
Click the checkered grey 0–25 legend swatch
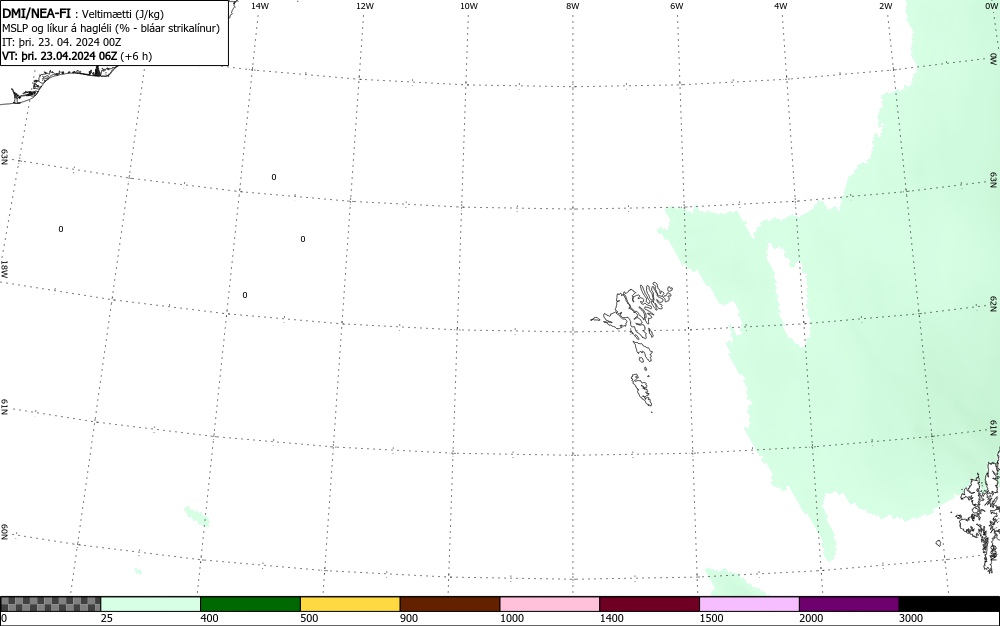[50, 604]
